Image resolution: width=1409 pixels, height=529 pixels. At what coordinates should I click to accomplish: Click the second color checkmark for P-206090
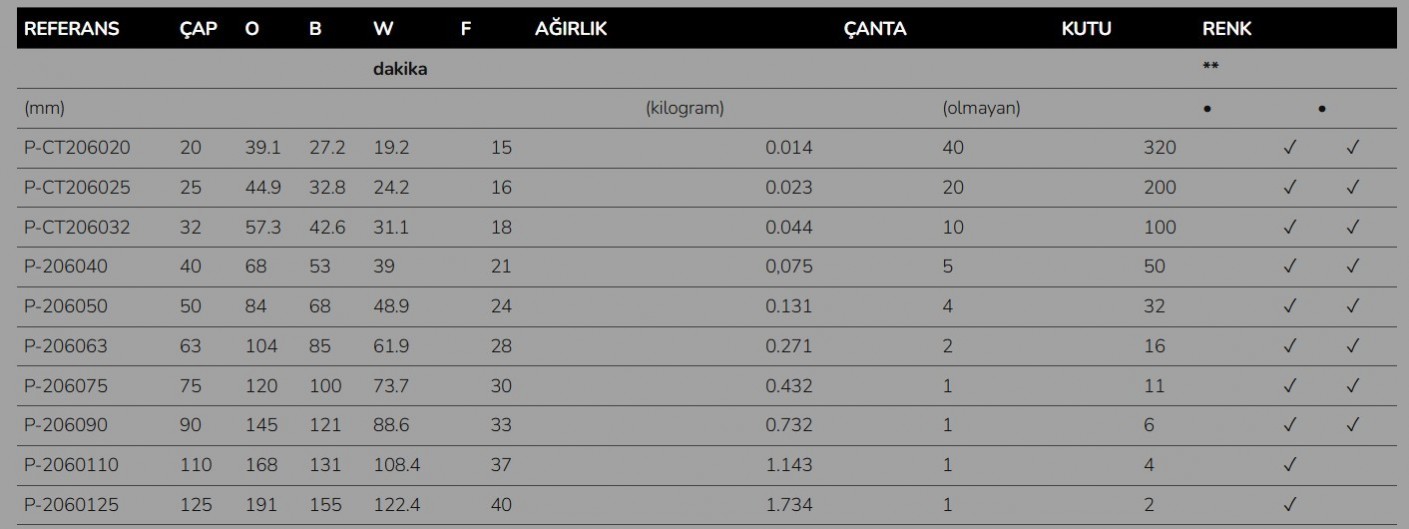pos(1353,426)
